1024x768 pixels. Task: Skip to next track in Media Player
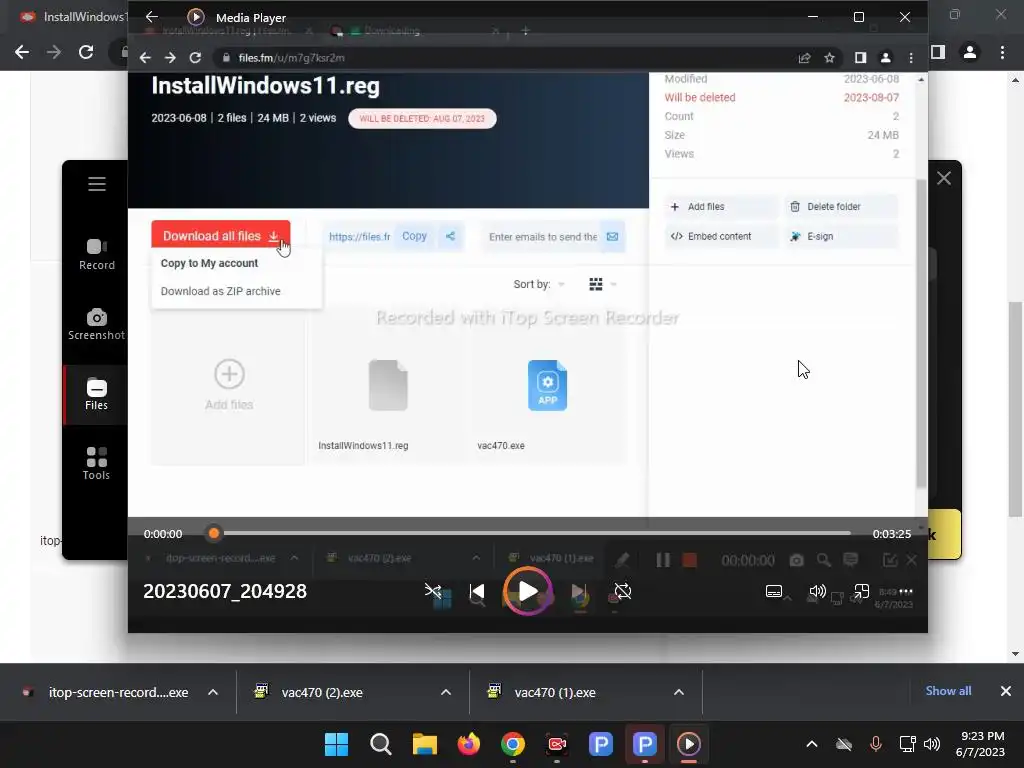point(577,592)
